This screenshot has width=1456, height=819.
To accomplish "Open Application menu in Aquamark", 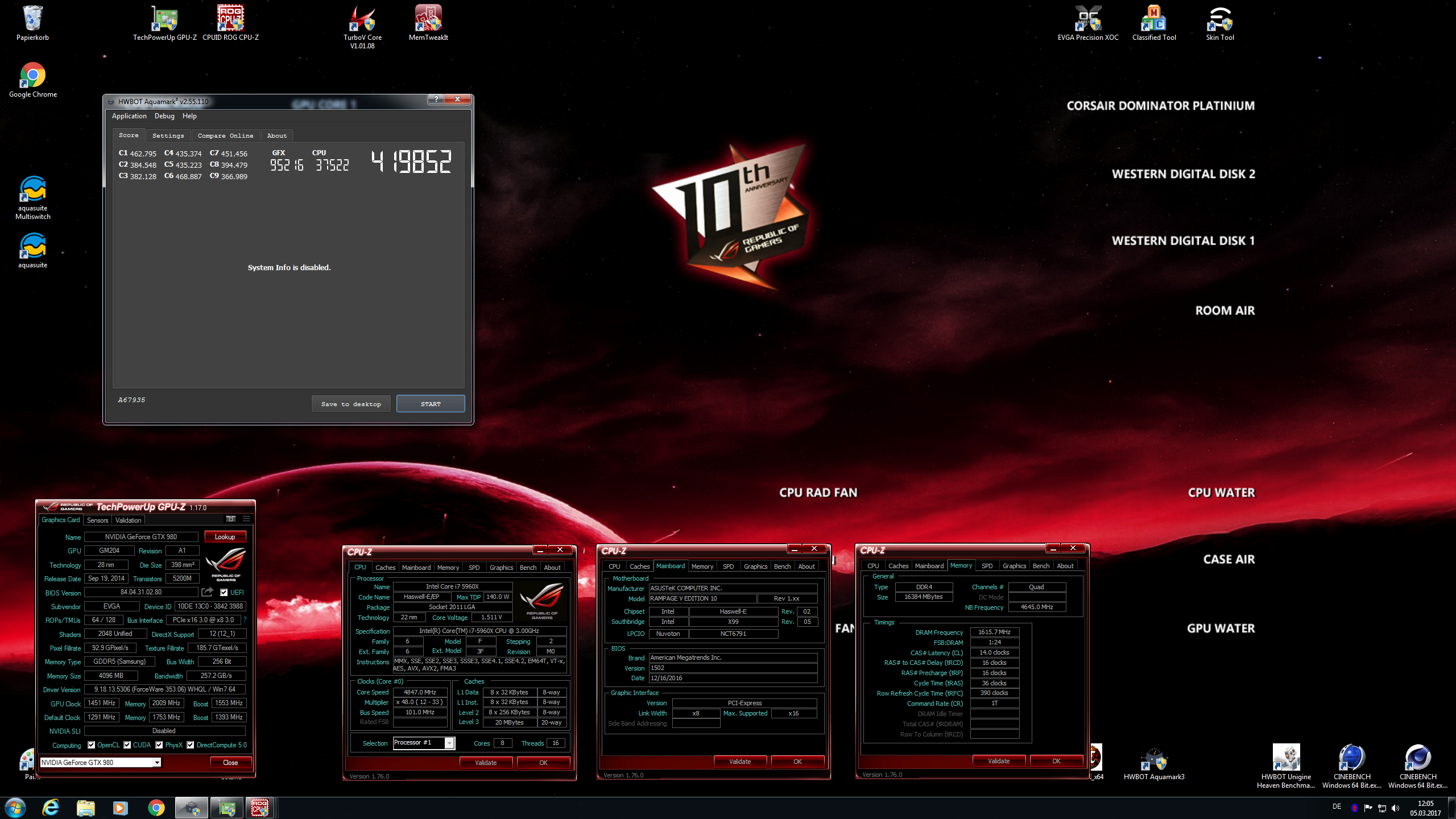I will [x=129, y=116].
